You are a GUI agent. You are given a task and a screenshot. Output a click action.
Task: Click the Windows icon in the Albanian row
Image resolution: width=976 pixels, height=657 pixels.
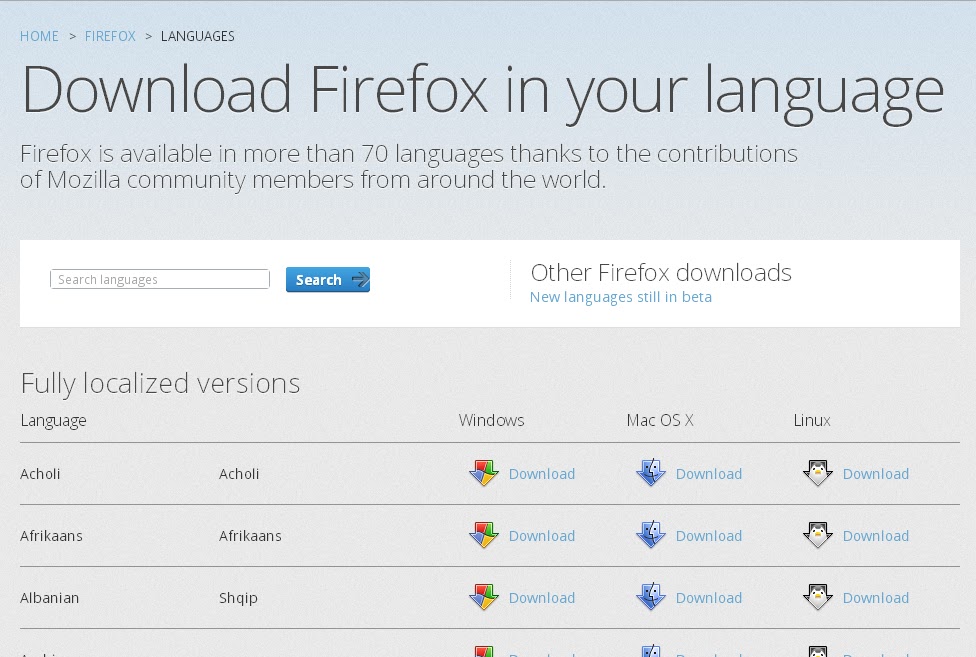click(484, 597)
